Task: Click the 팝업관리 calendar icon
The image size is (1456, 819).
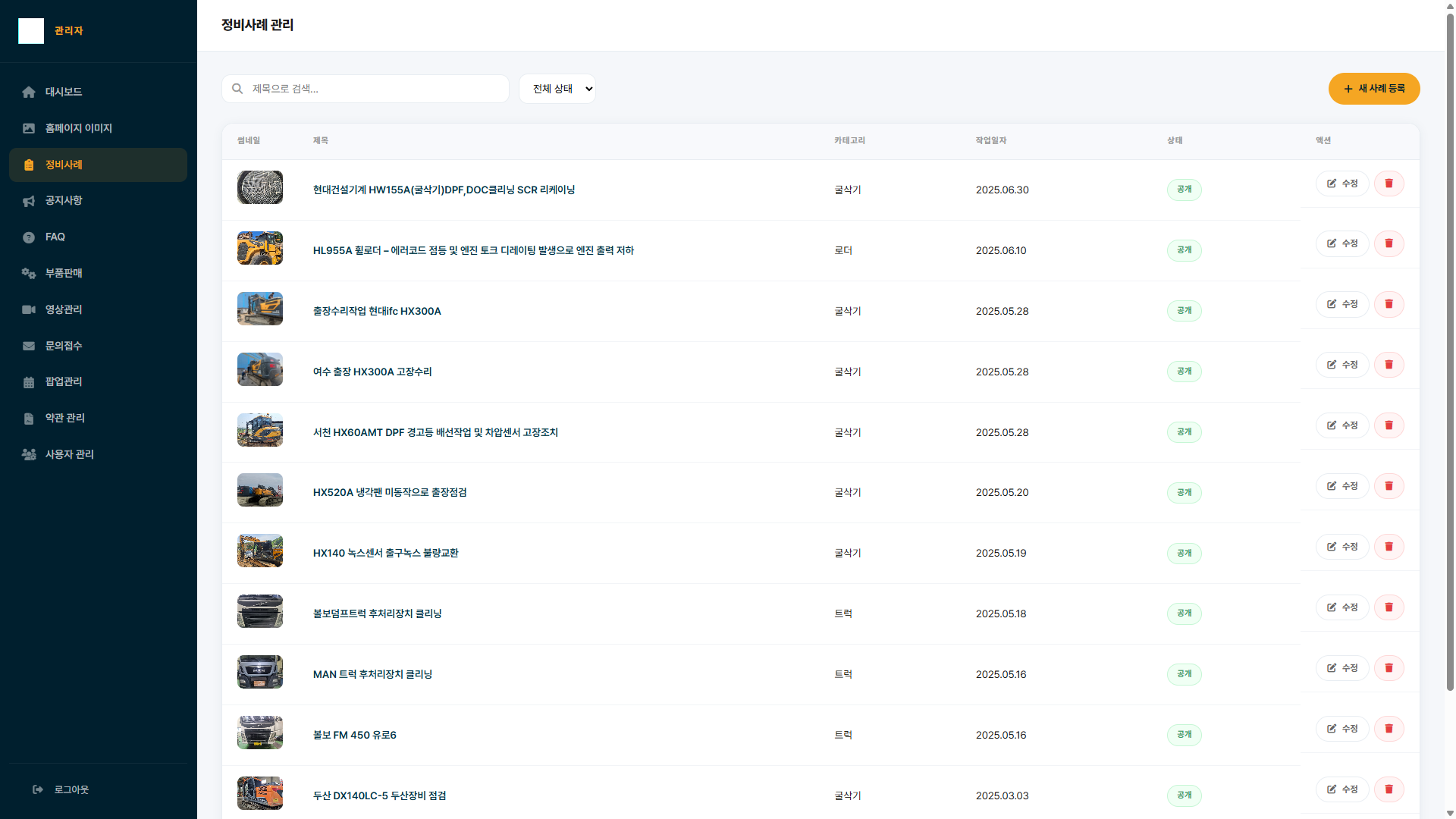Action: coord(29,382)
